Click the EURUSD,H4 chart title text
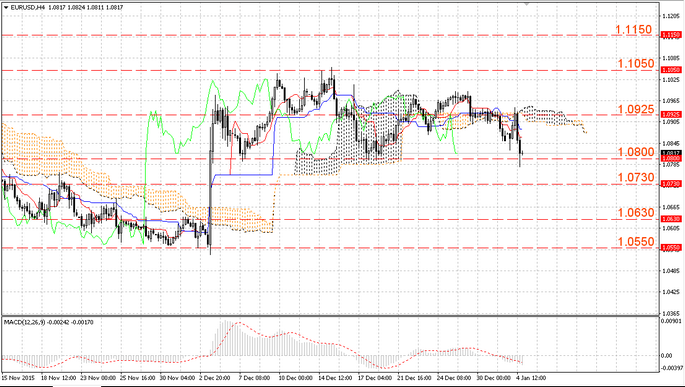Screen dimensions: 685x387 click(x=27, y=7)
